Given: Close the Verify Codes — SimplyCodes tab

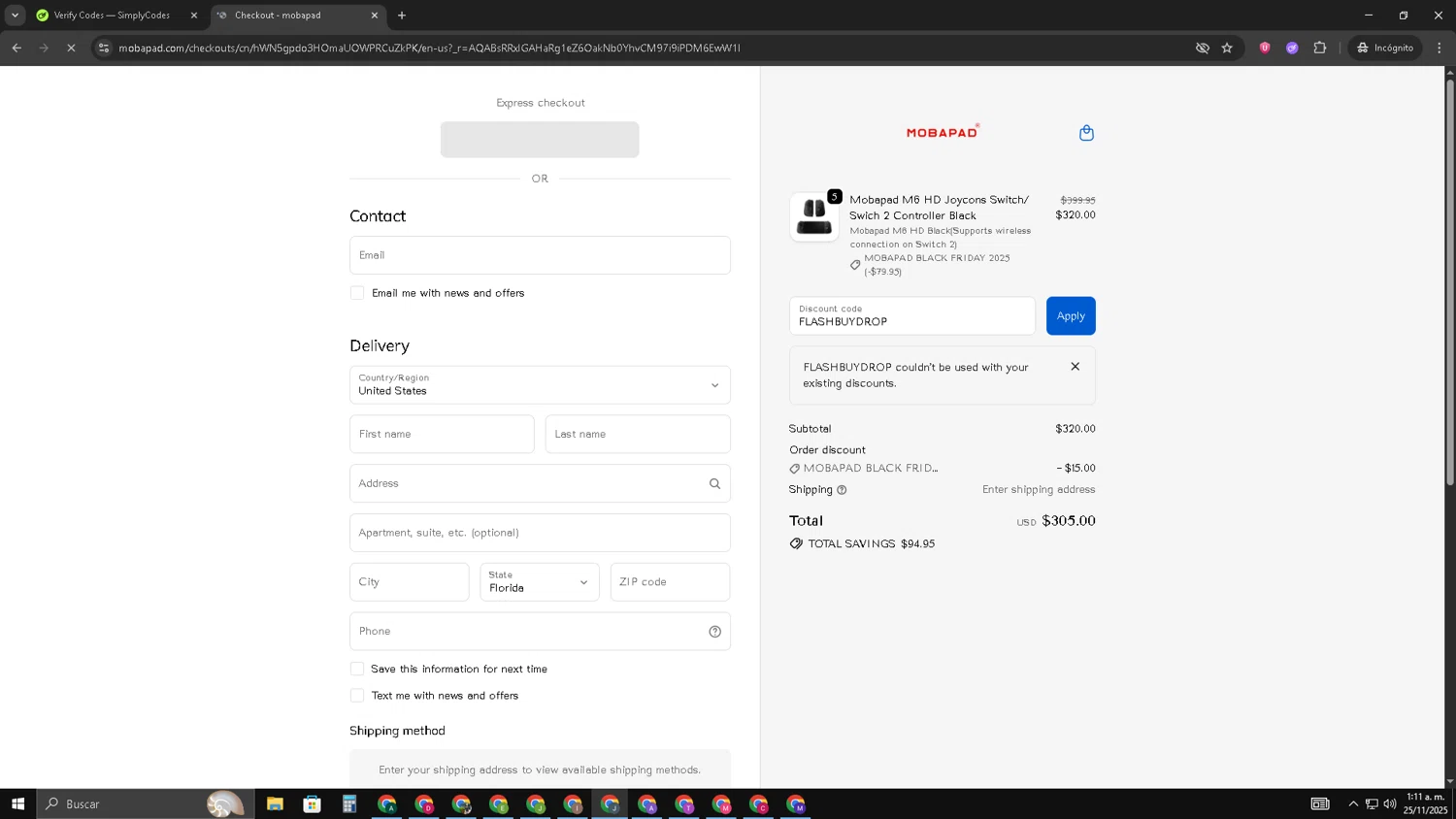Looking at the screenshot, I should 194,16.
